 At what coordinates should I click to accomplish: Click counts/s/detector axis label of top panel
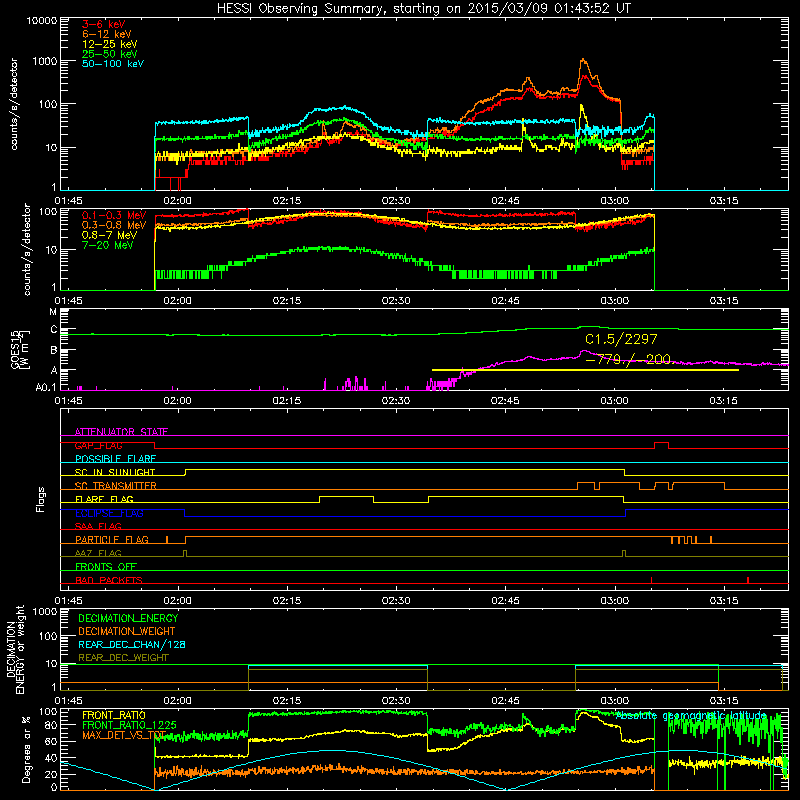[14, 104]
